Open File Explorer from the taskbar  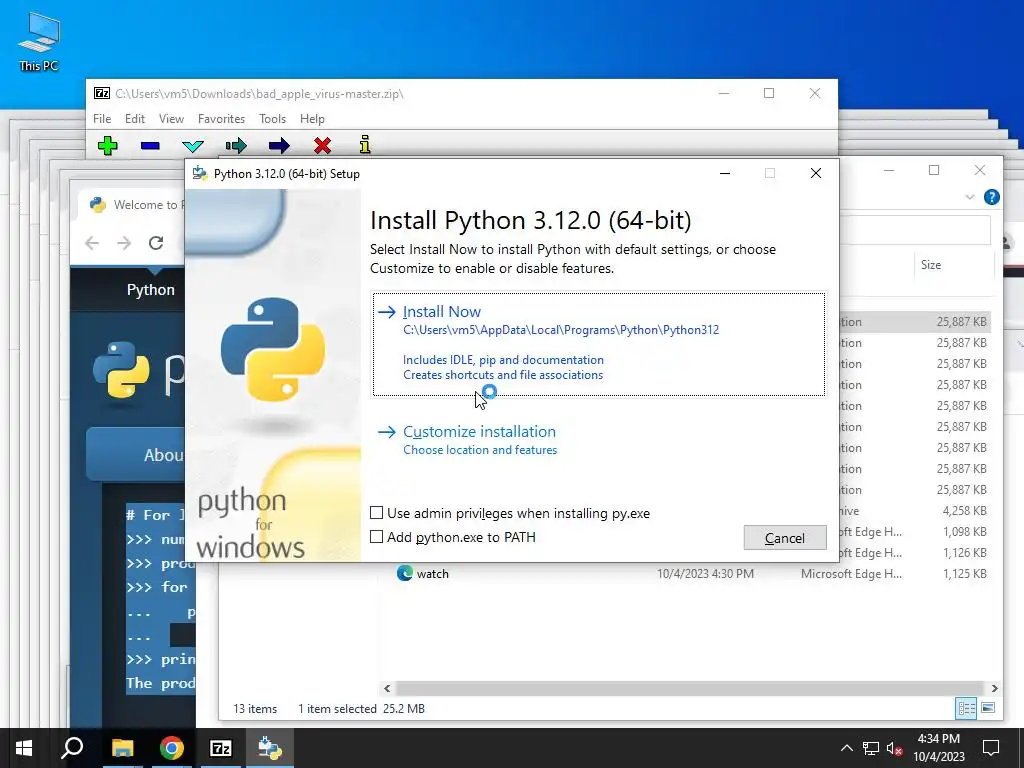[122, 748]
